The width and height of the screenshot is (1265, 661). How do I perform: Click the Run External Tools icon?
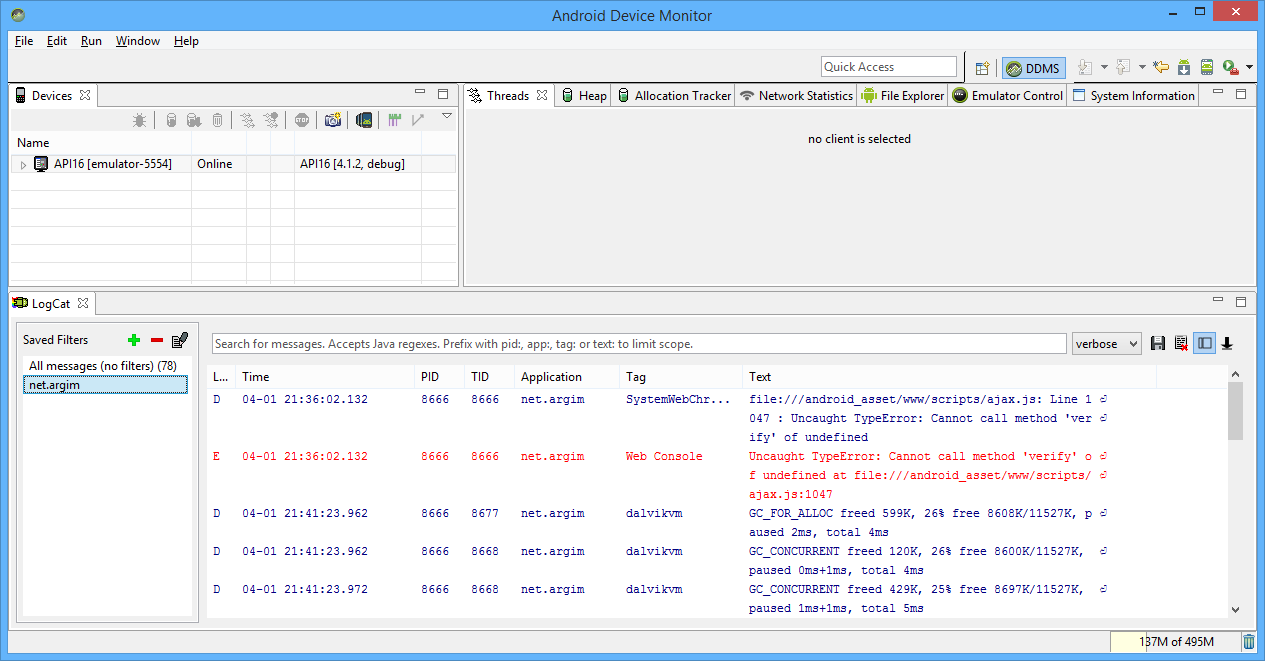pyautogui.click(x=1231, y=67)
